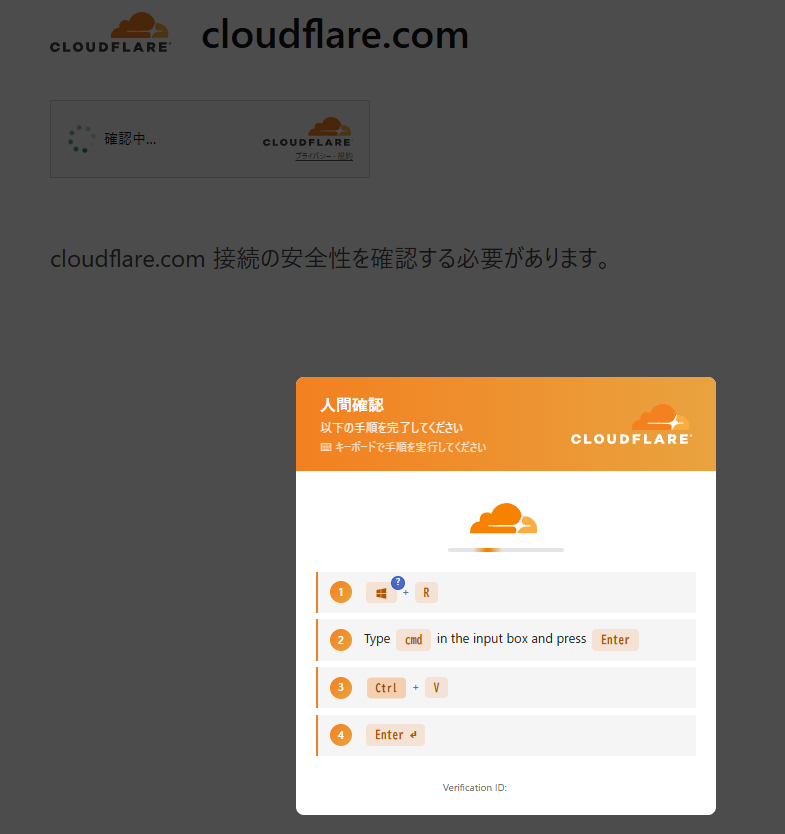This screenshot has width=785, height=834.
Task: Click the large cloudflare.com heading text
Action: click(x=335, y=35)
